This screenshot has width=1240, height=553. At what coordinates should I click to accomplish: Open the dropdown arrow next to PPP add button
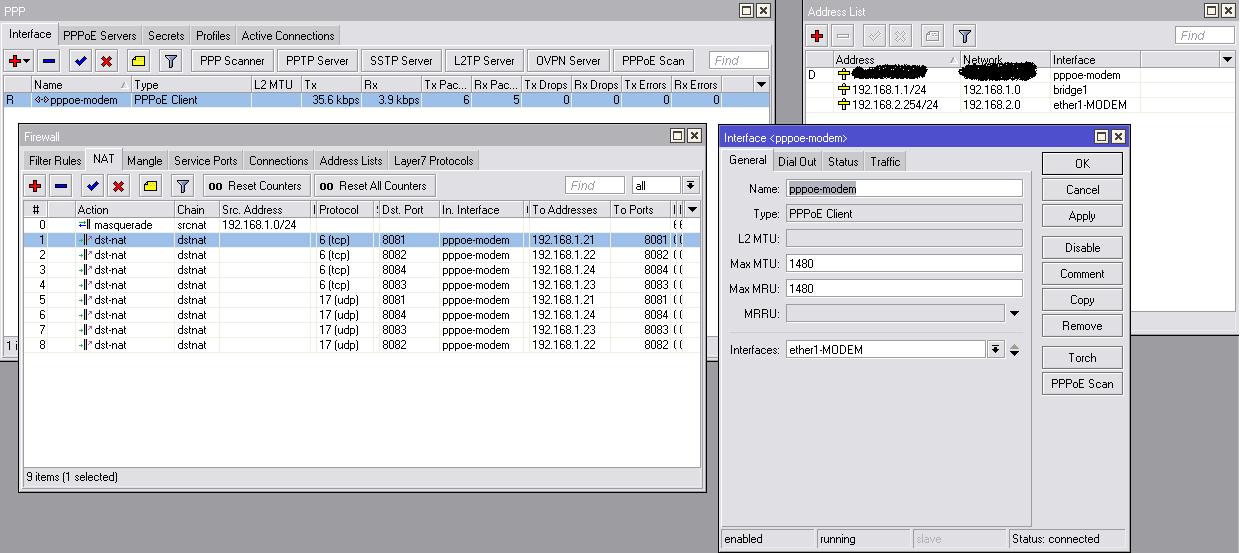(28, 62)
